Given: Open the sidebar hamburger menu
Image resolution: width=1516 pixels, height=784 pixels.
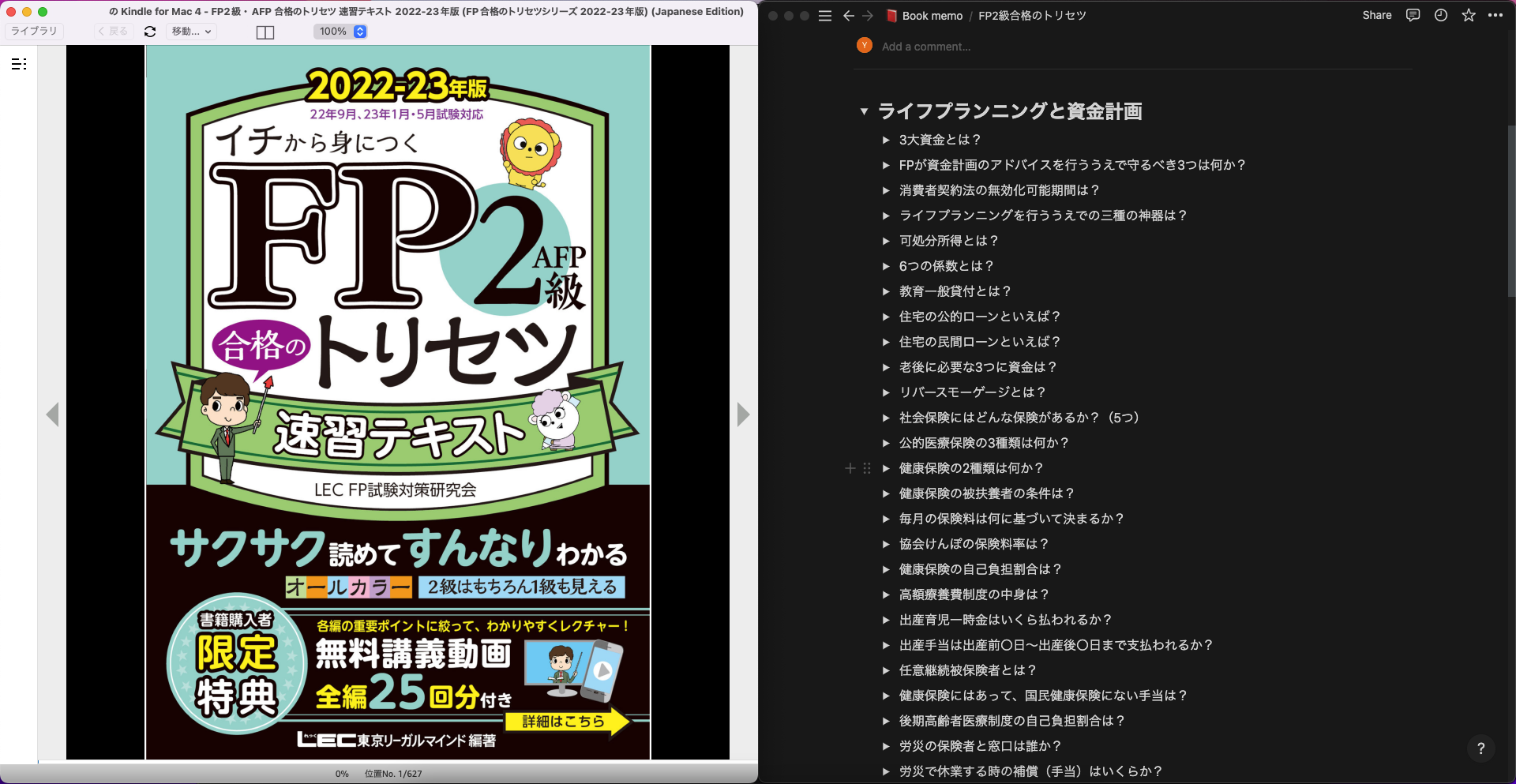Looking at the screenshot, I should pyautogui.click(x=825, y=15).
